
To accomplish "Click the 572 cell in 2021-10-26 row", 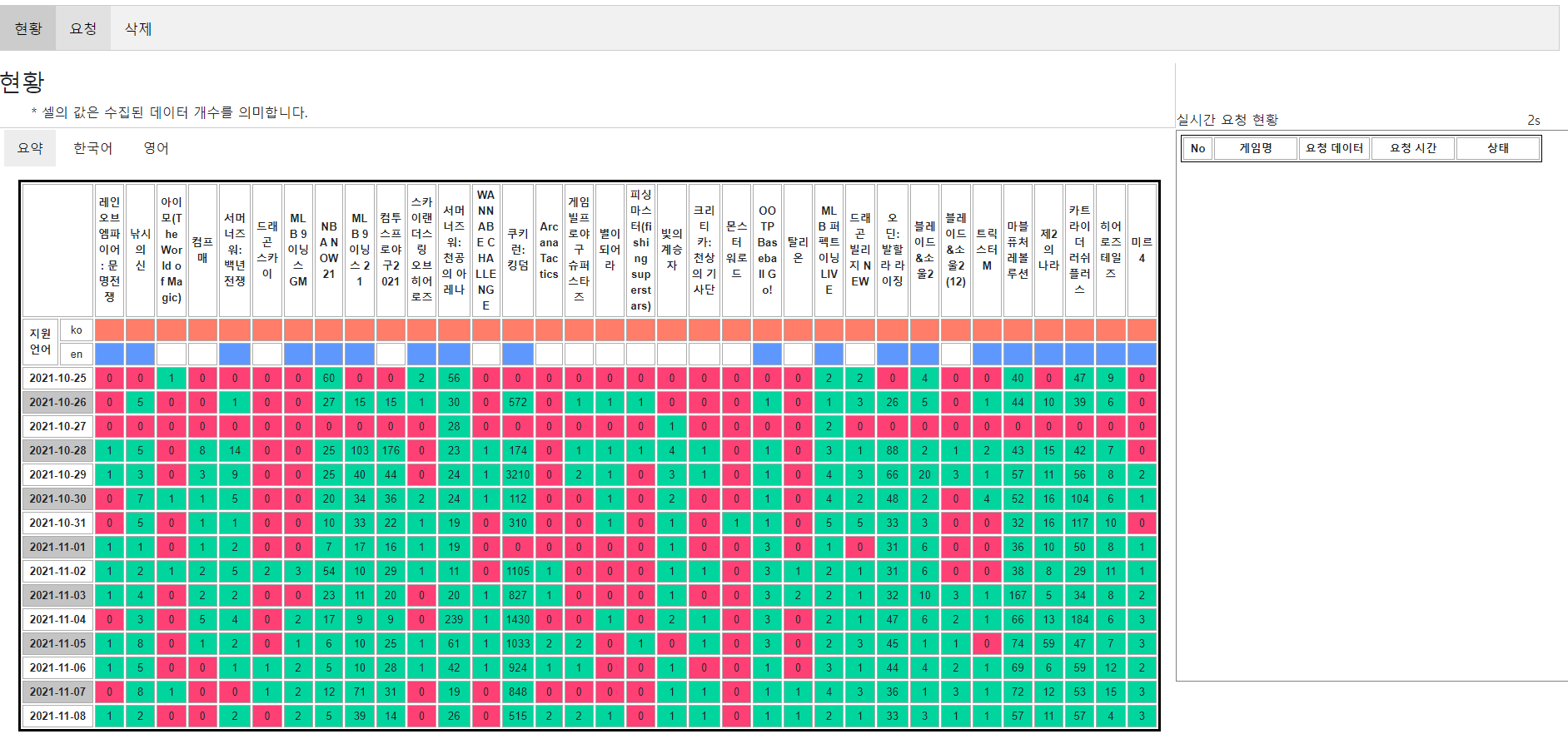I will pos(518,402).
